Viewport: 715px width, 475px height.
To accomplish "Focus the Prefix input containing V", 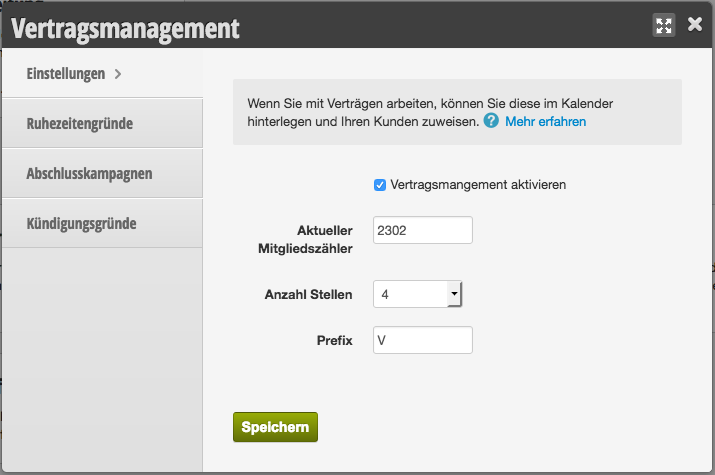I will pos(423,340).
